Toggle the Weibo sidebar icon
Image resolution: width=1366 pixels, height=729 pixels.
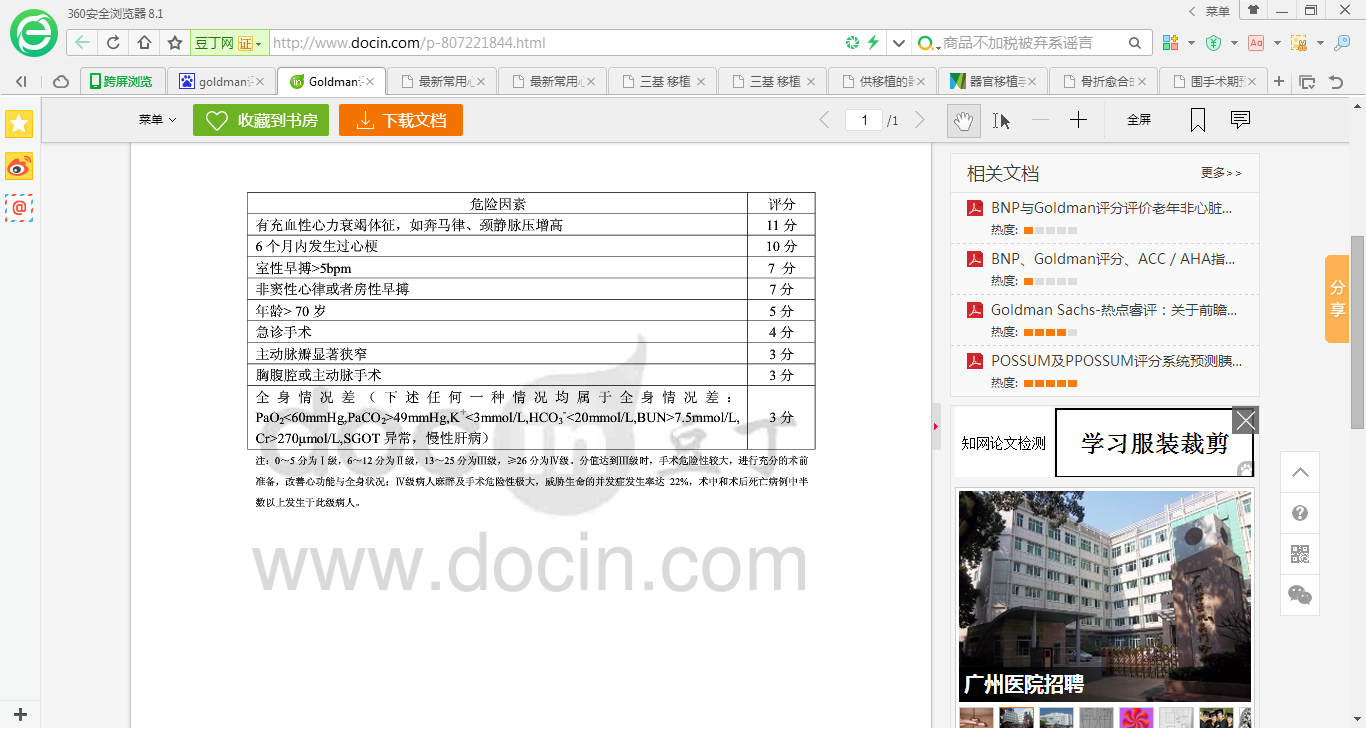click(18, 166)
